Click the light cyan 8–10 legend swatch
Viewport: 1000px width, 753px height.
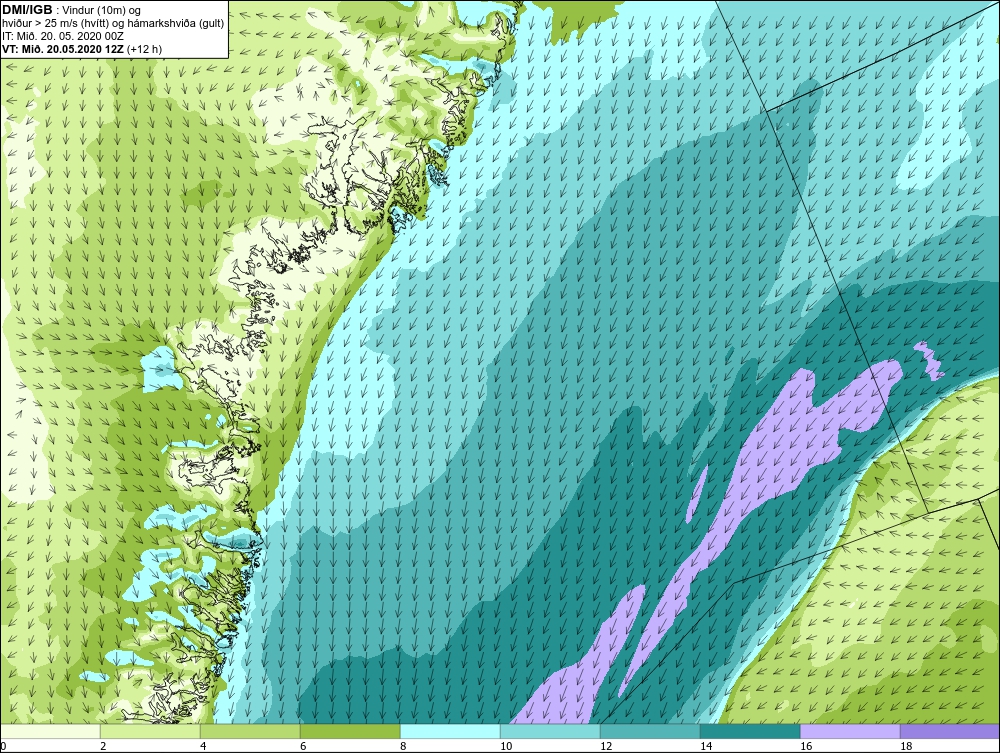click(450, 731)
